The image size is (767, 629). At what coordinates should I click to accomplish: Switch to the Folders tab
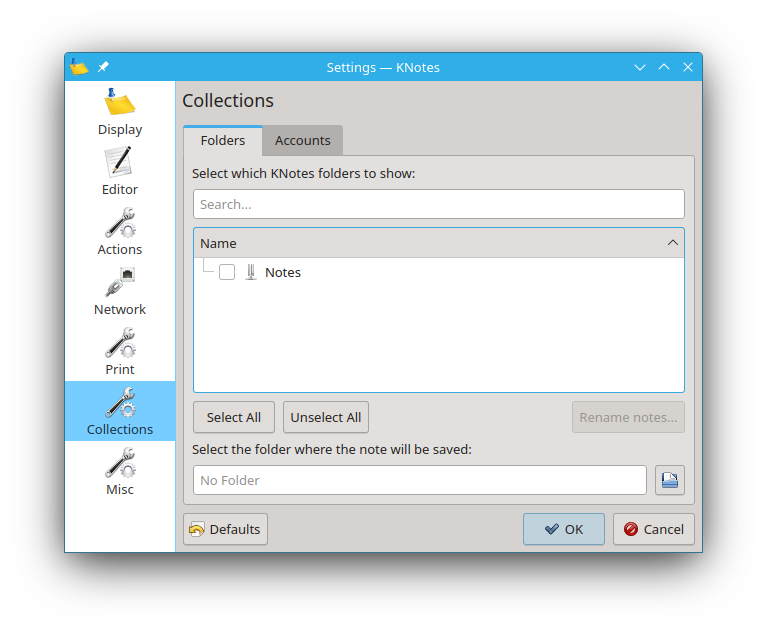click(223, 140)
